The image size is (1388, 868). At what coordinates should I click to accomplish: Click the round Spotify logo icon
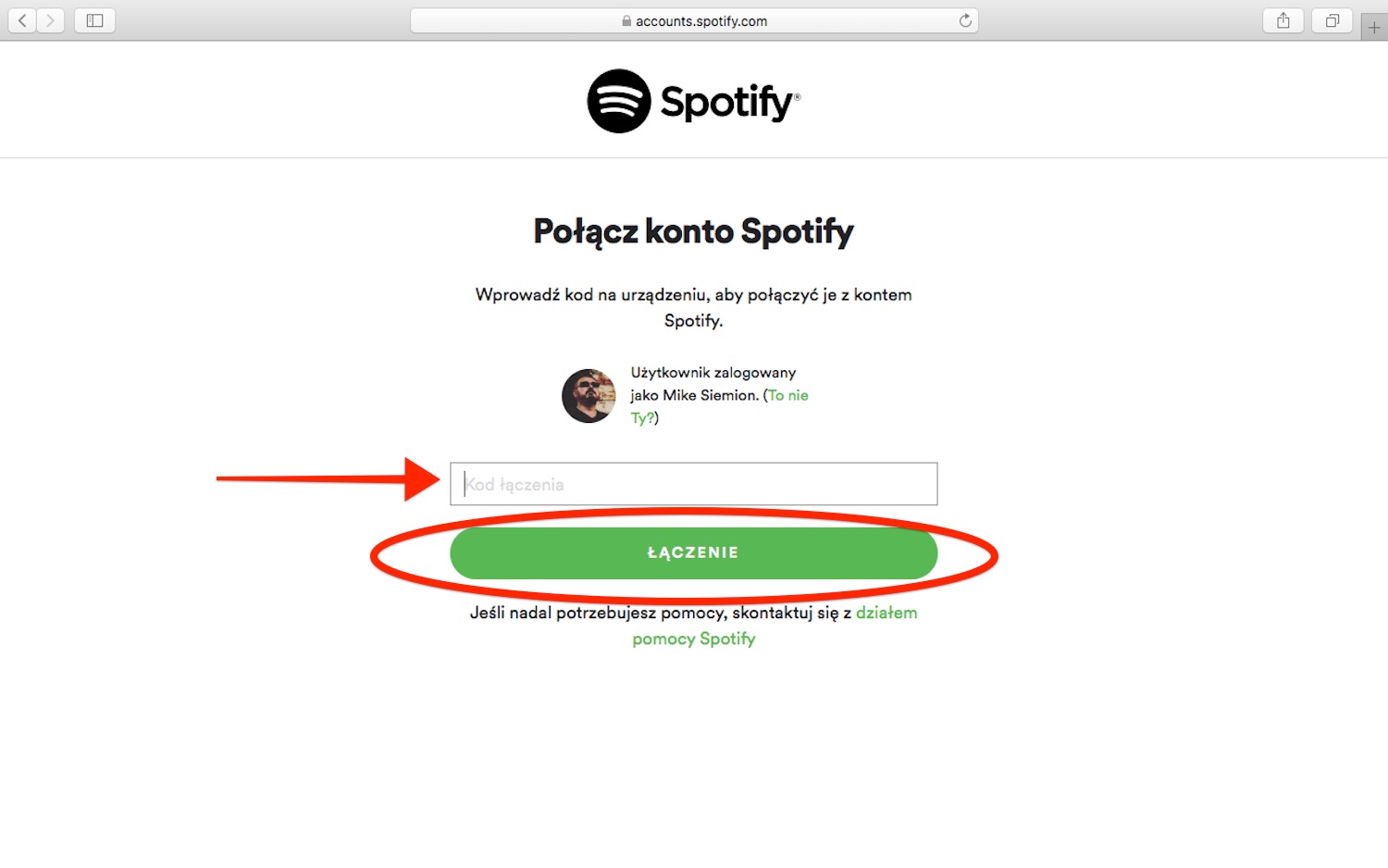point(619,101)
